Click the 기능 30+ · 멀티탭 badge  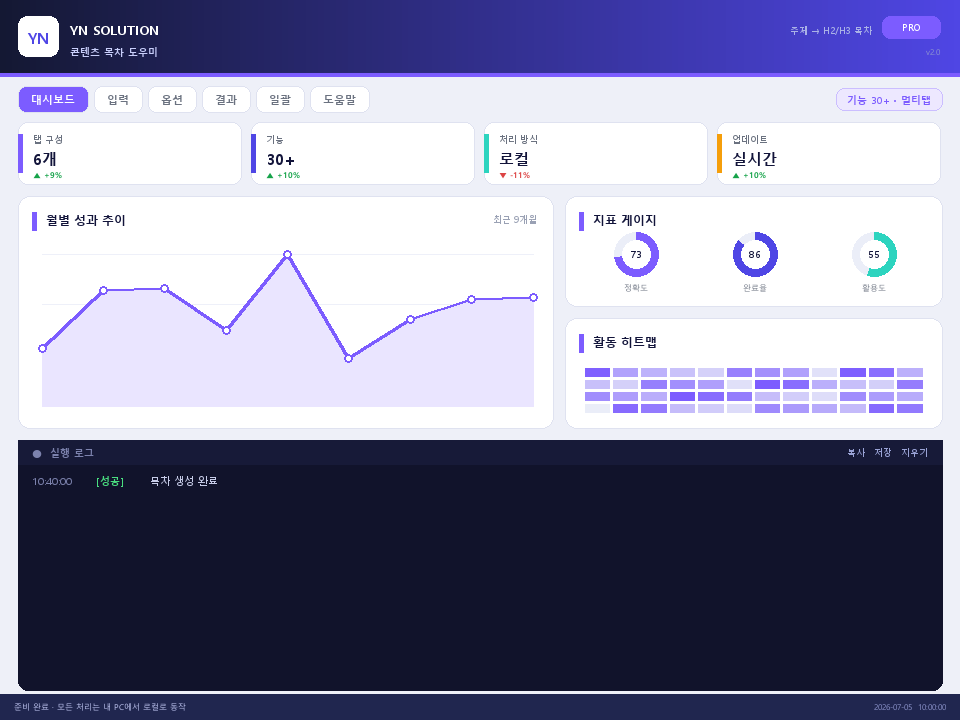click(889, 100)
